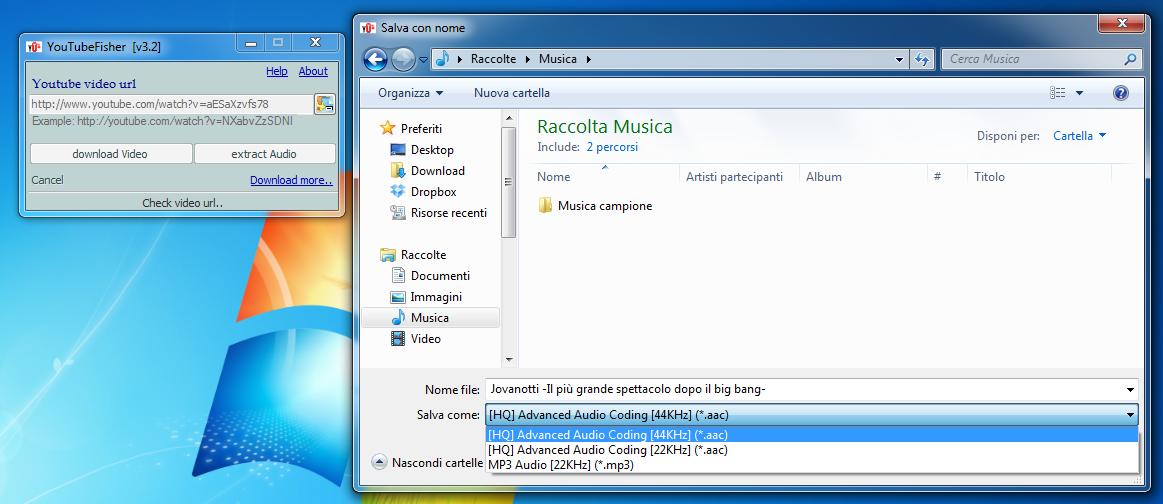Click the sidebar scroll-down arrow

508,359
